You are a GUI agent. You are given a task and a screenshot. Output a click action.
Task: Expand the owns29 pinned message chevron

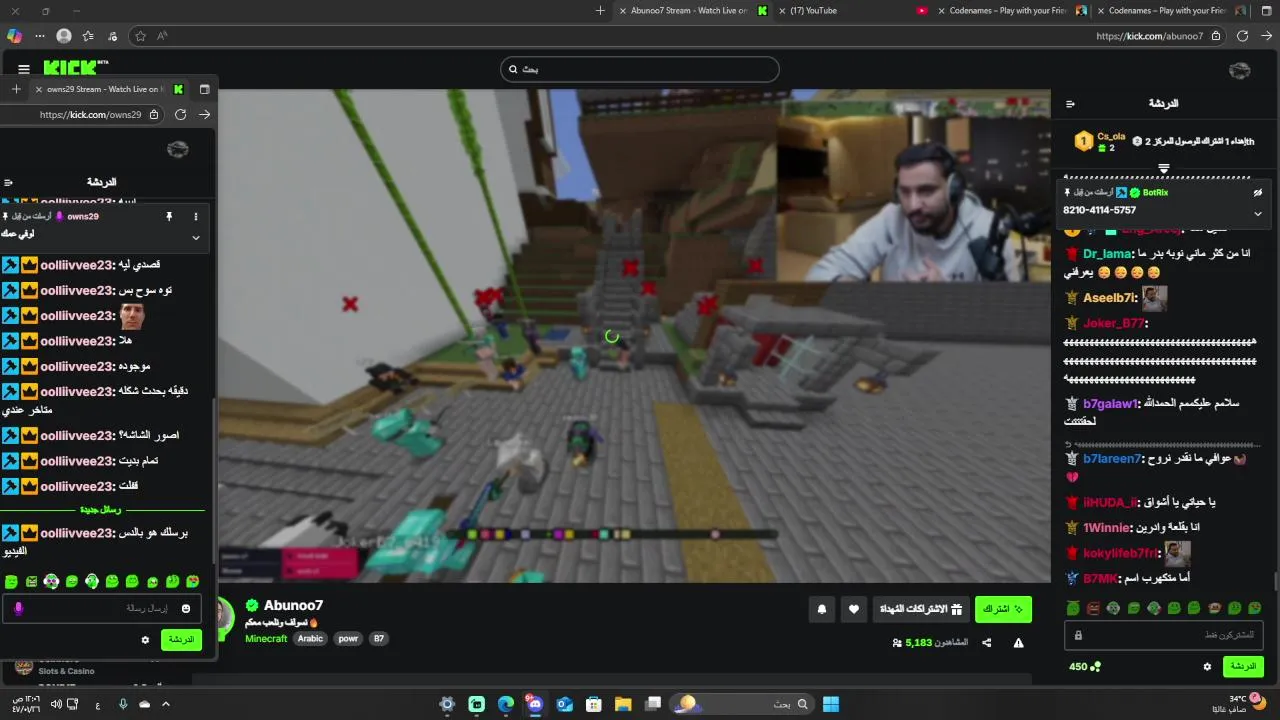195,238
